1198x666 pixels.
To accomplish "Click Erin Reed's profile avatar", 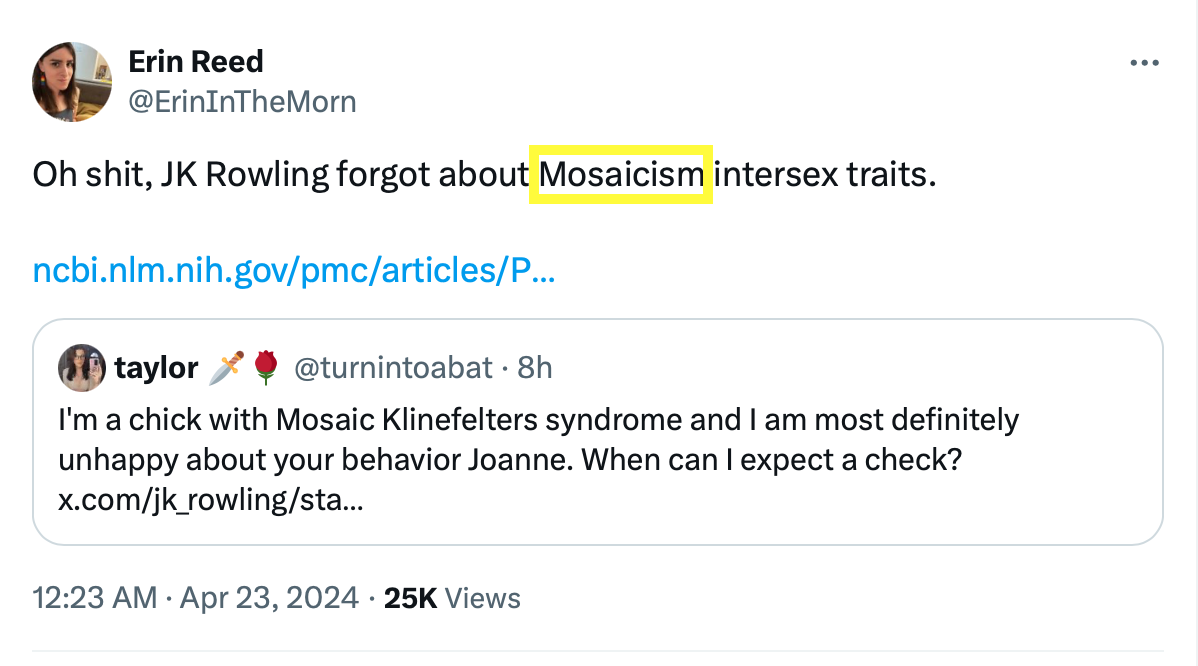I will 71,82.
